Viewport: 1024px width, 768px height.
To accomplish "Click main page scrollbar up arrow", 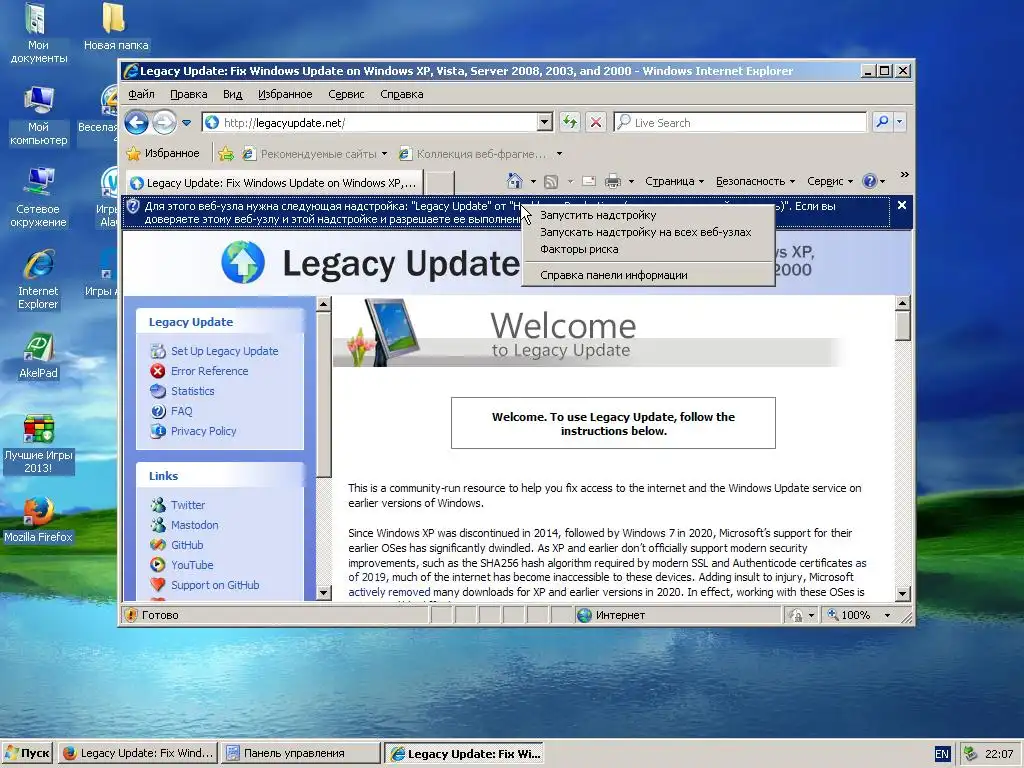I will 903,303.
